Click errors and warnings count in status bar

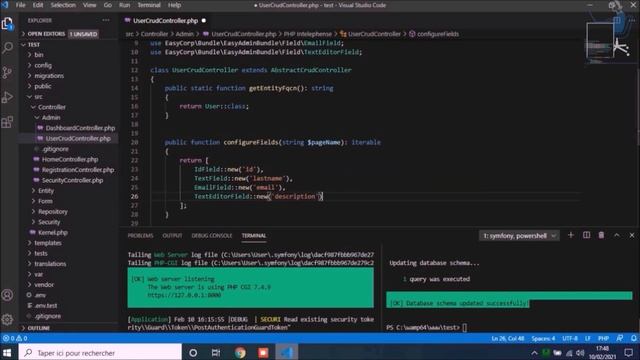(15, 338)
